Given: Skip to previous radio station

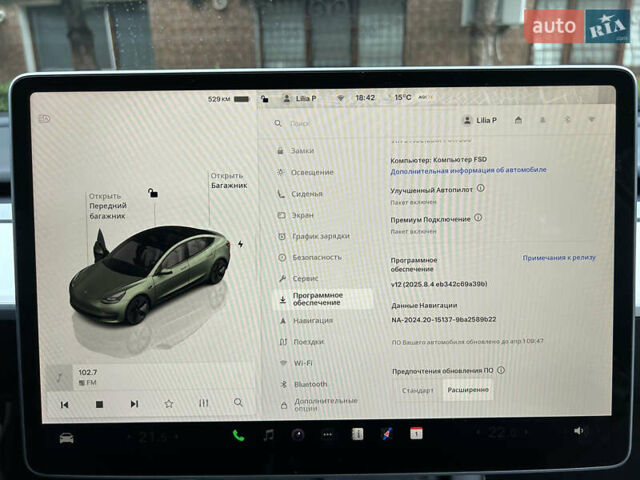Looking at the screenshot, I should point(64,404).
